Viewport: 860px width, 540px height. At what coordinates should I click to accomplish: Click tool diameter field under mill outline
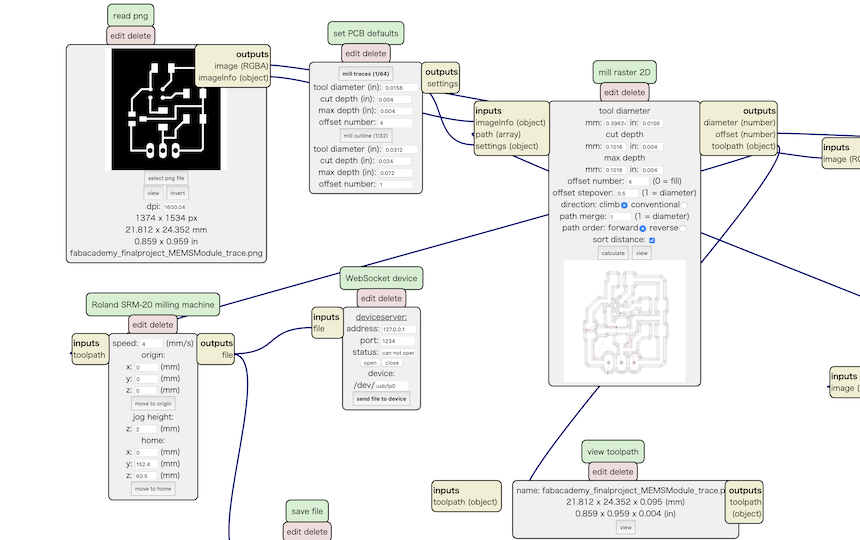pyautogui.click(x=401, y=150)
